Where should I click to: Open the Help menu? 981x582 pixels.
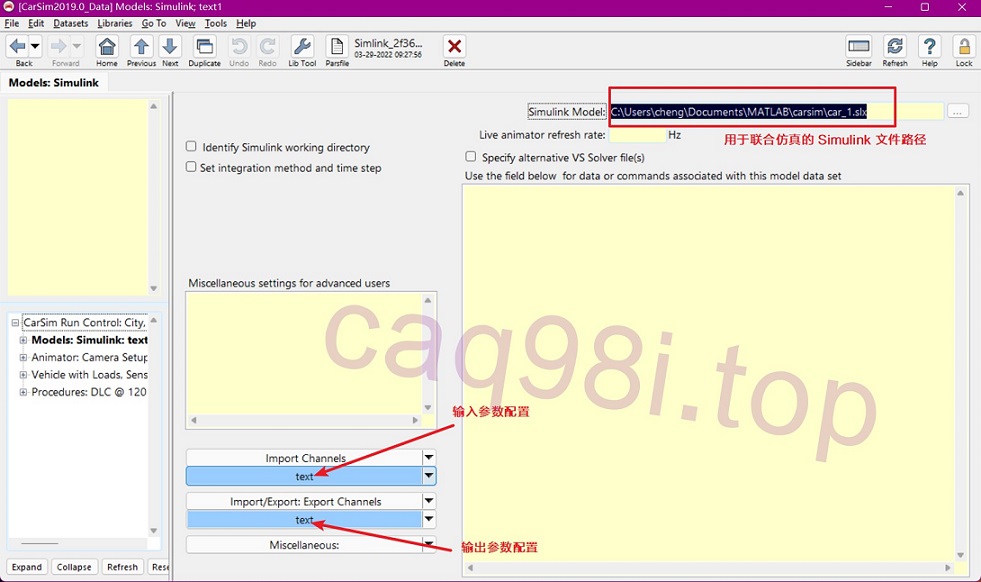pyautogui.click(x=246, y=23)
